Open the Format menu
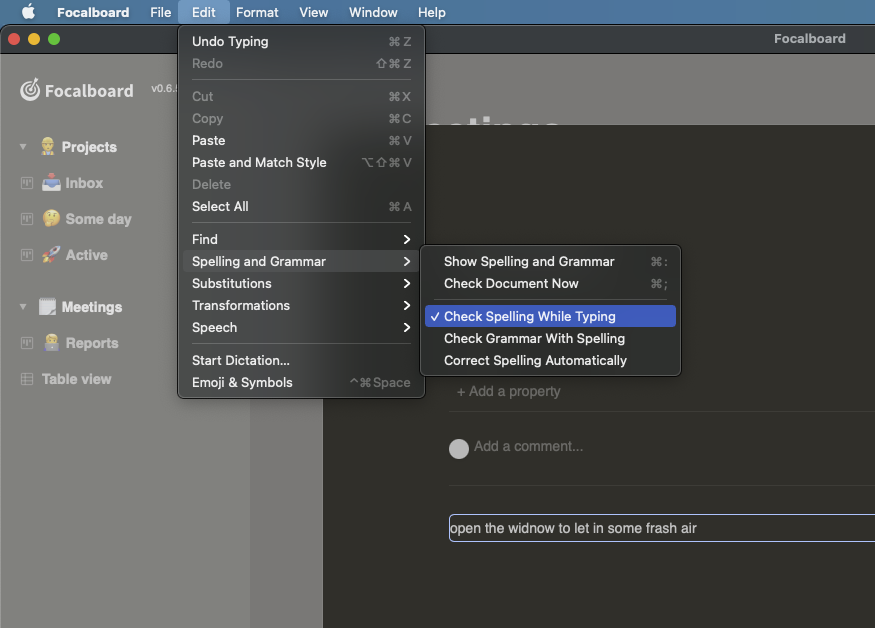Image resolution: width=875 pixels, height=628 pixels. pos(257,12)
